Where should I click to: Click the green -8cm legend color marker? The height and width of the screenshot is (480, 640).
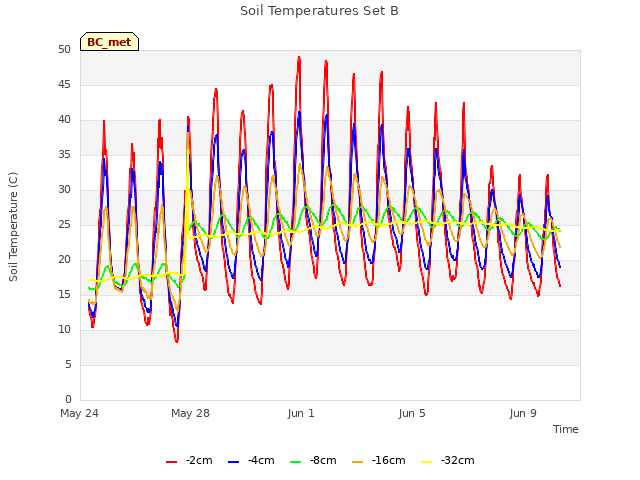(x=296, y=462)
